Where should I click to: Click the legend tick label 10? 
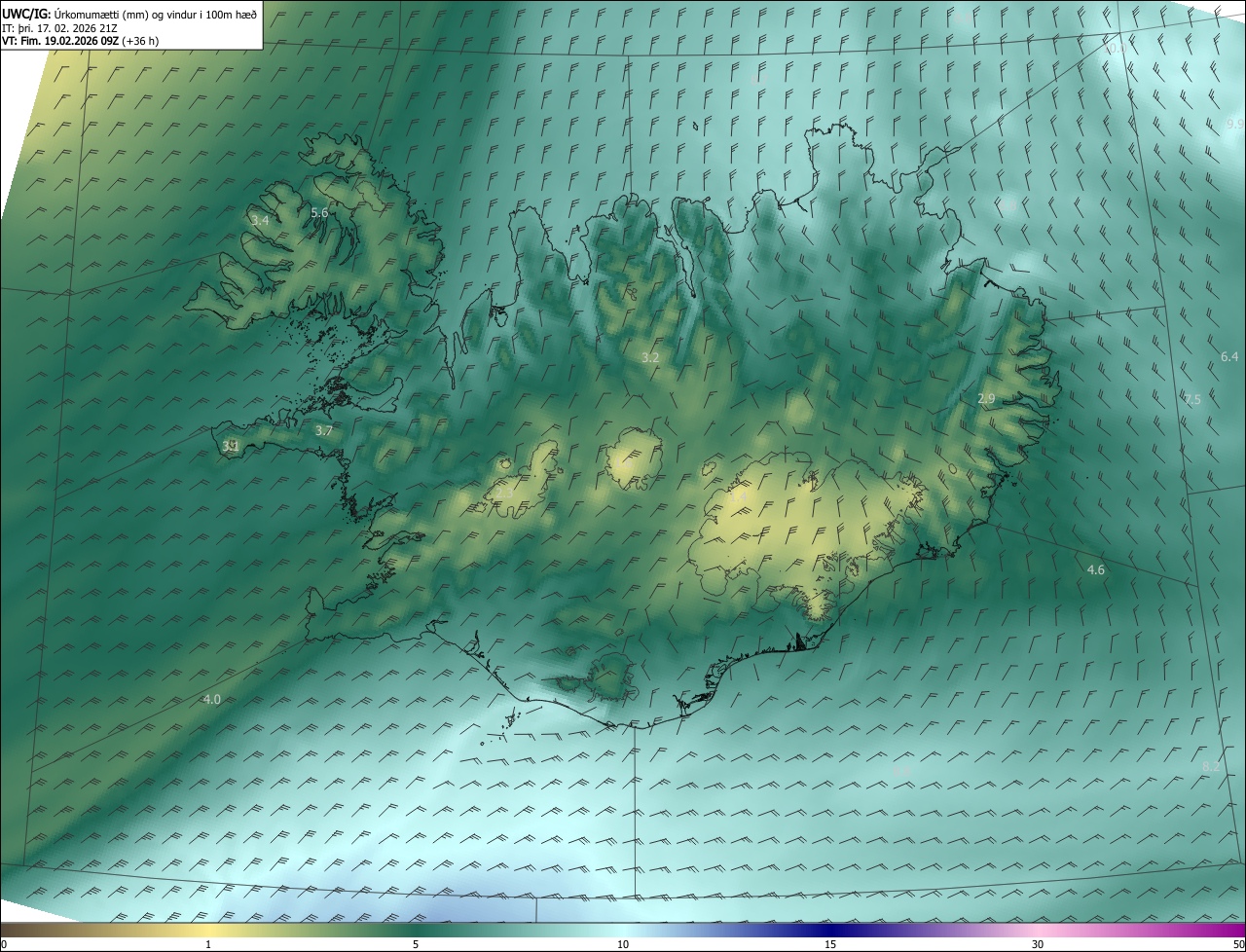click(x=623, y=944)
